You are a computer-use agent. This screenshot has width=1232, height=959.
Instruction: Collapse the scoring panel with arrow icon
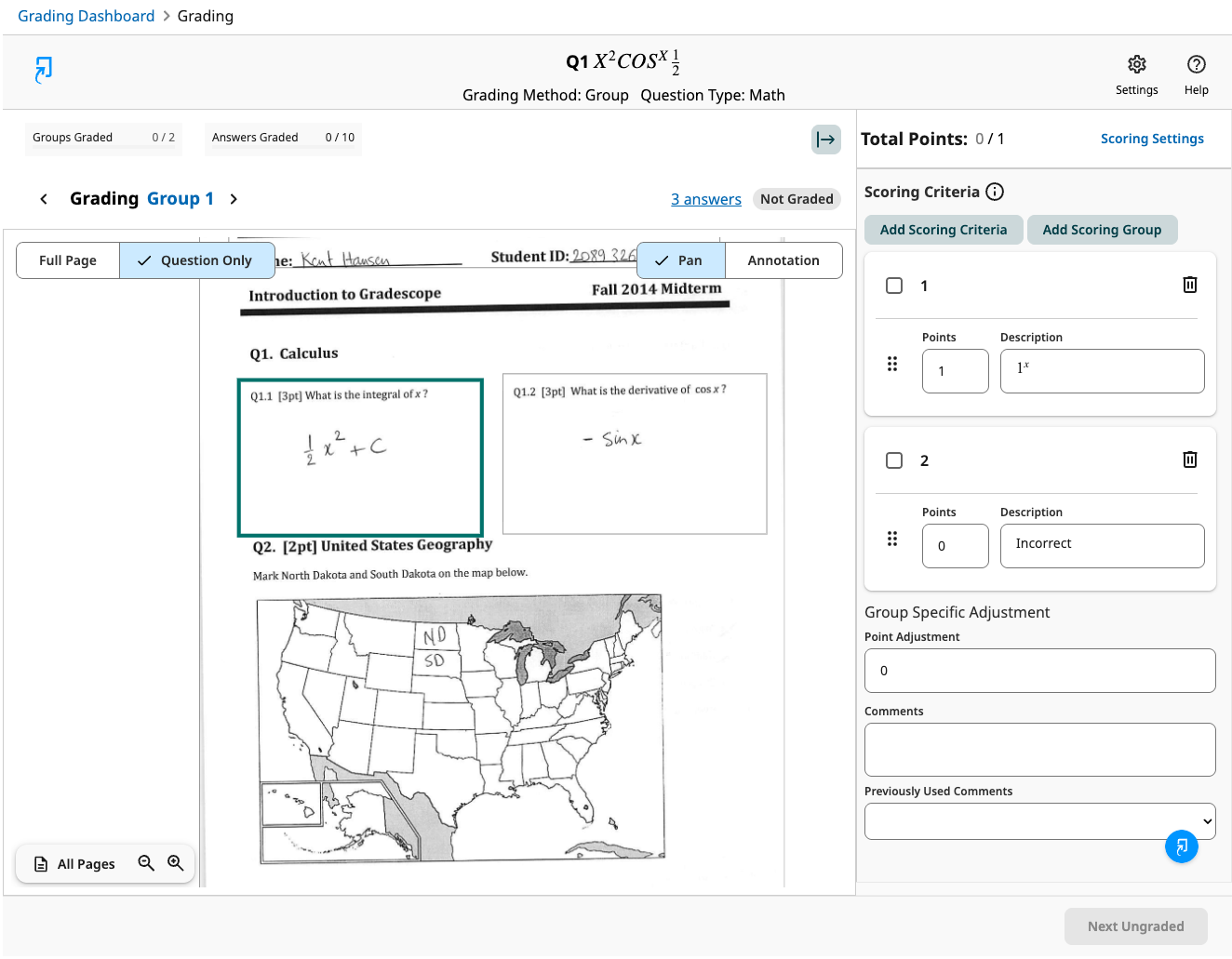(x=825, y=140)
